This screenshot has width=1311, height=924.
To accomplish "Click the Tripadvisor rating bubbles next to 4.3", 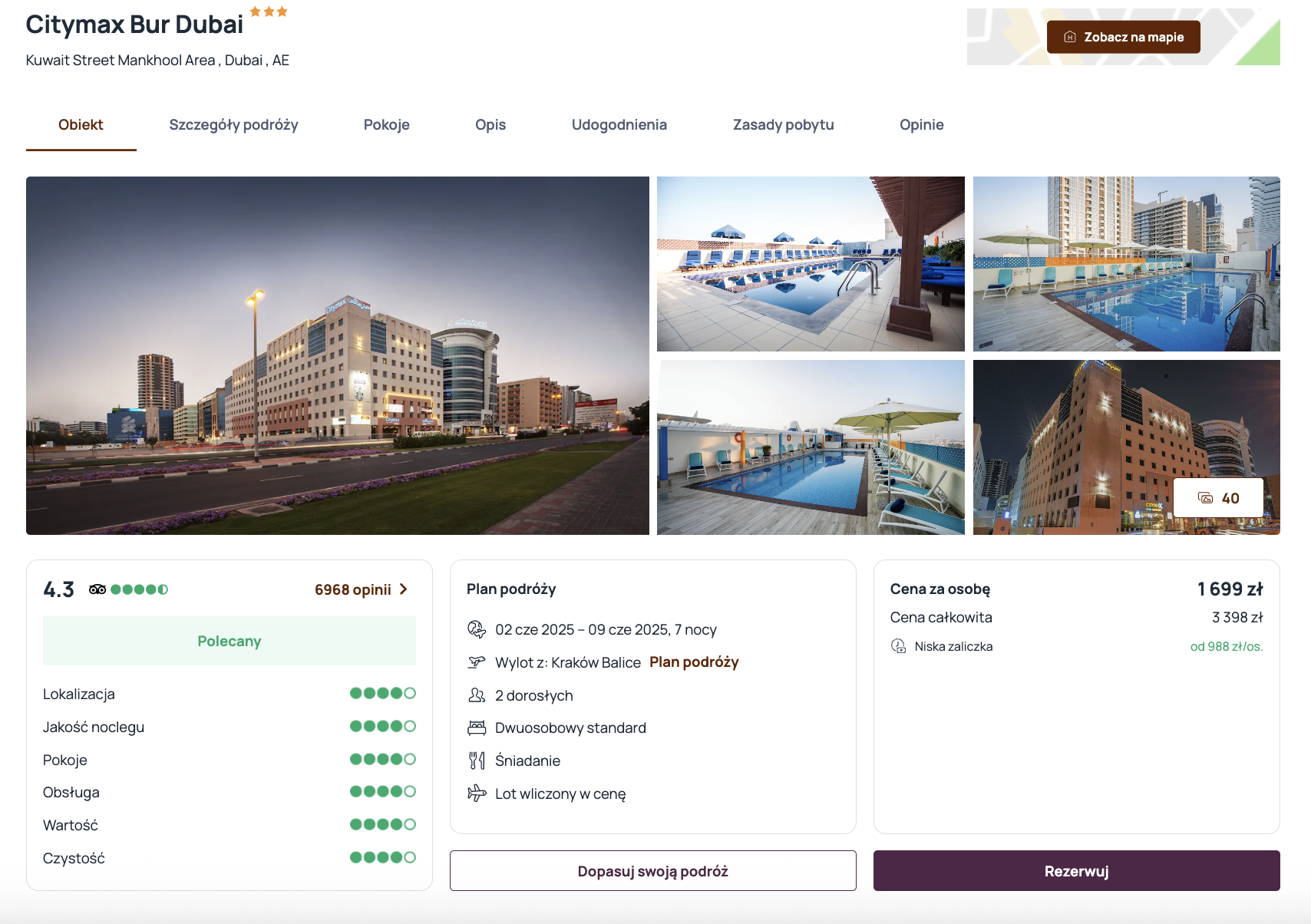I will tap(139, 589).
